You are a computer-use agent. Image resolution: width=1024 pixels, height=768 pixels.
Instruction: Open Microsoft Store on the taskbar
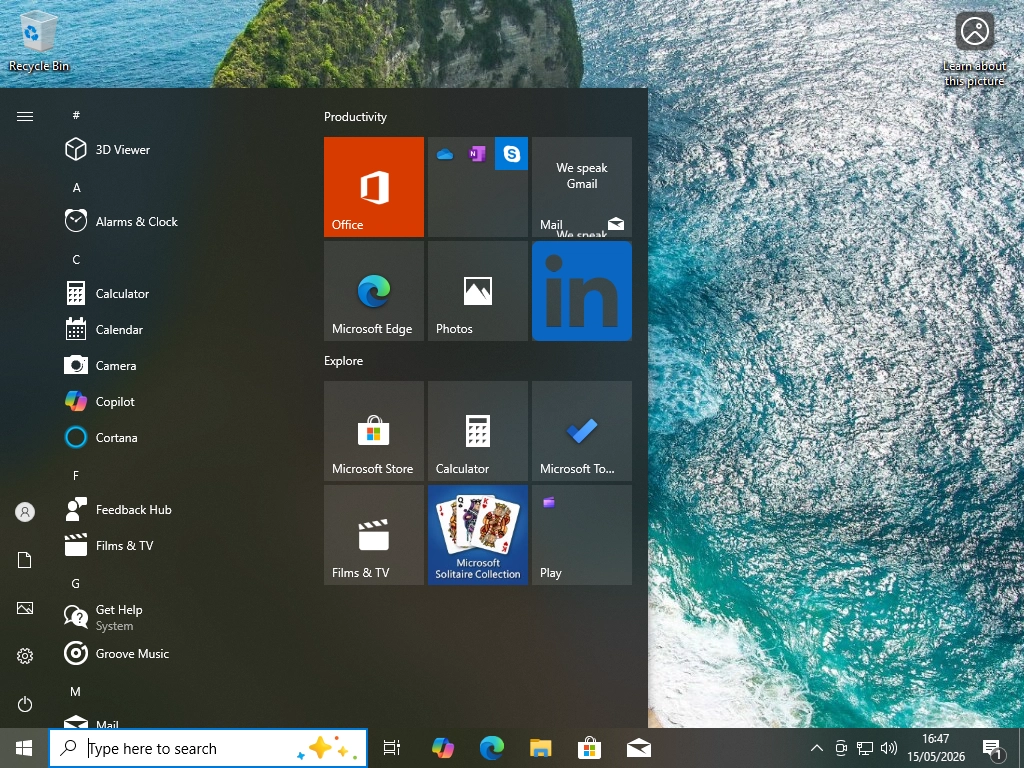coord(589,748)
